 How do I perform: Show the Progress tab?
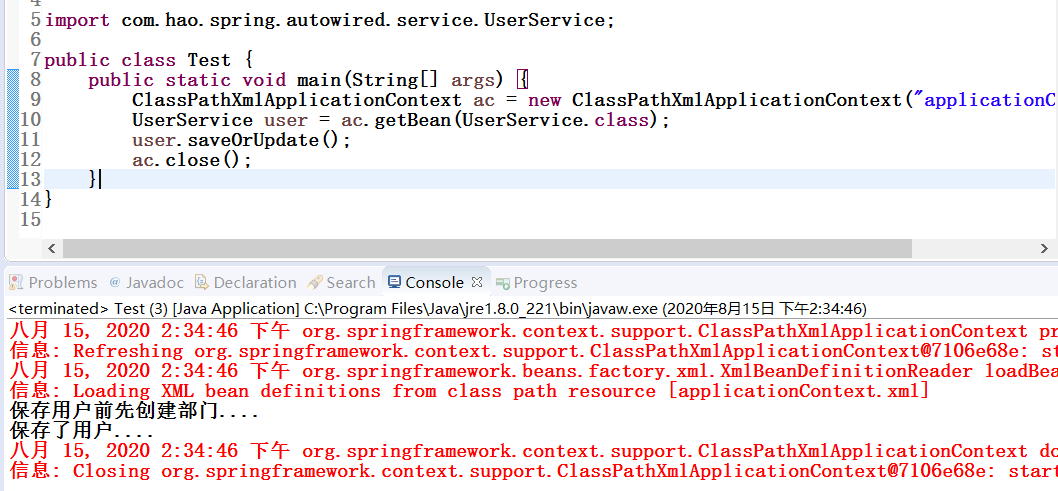pos(537,283)
